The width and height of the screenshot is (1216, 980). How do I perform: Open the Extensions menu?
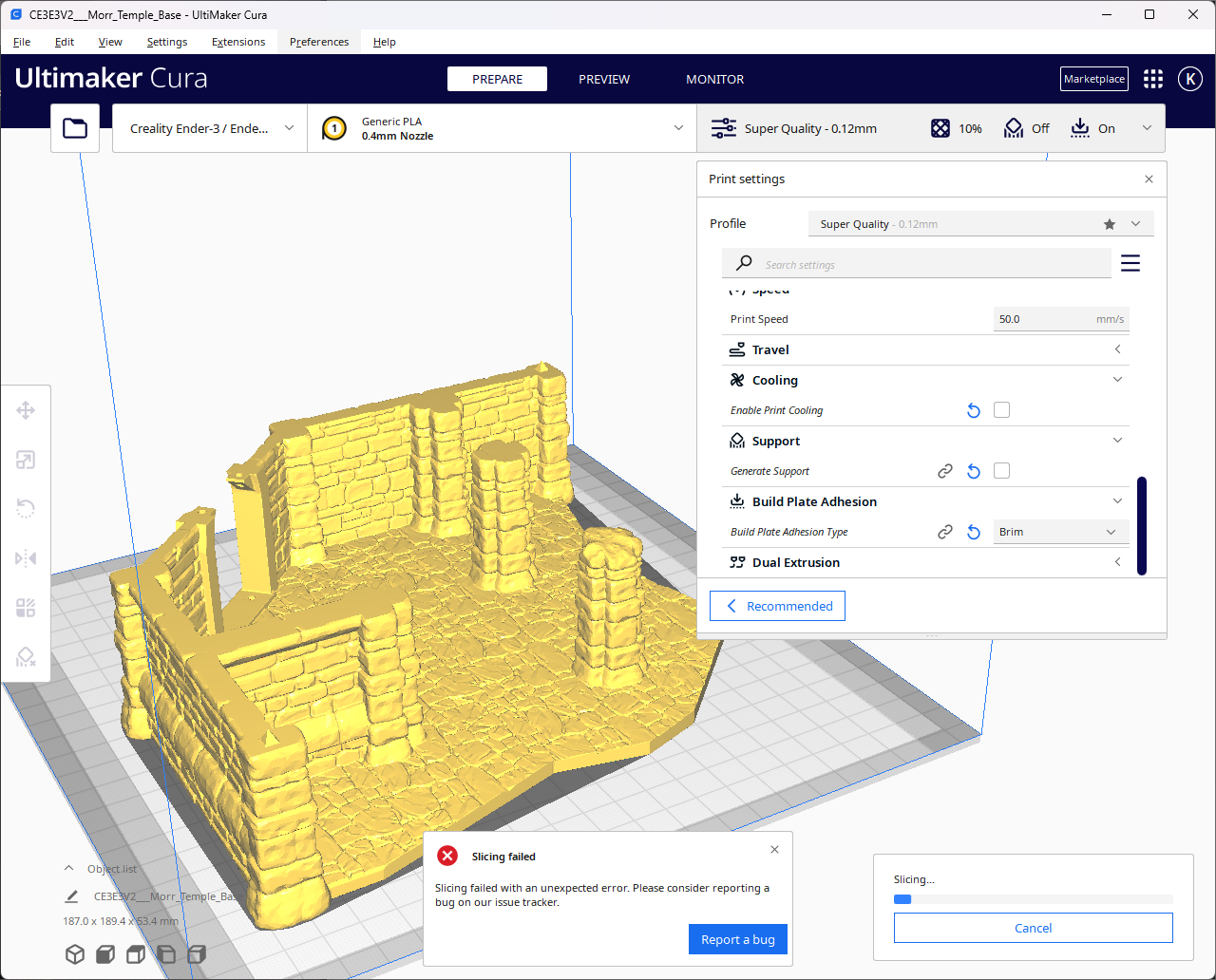click(238, 42)
